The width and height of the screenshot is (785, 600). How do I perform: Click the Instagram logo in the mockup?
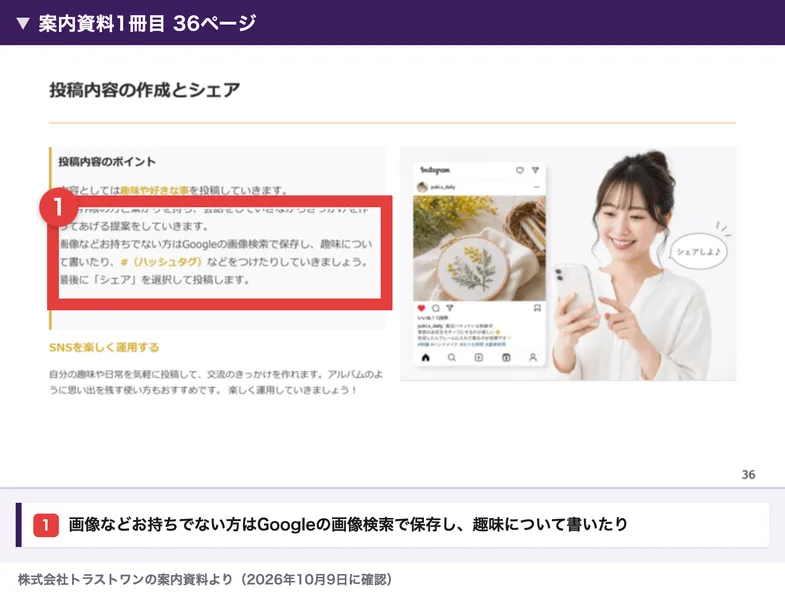coord(435,170)
